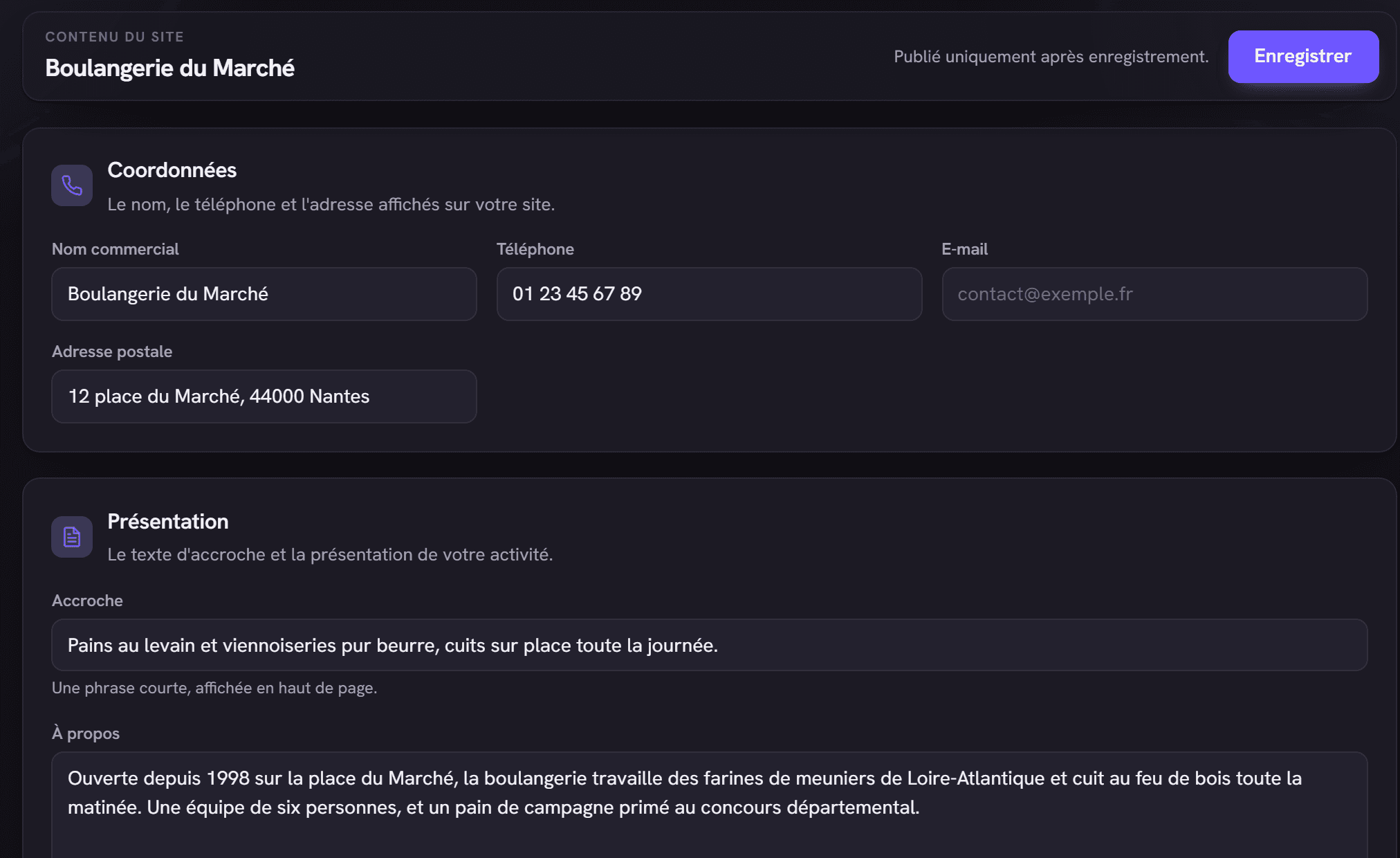
Task: Select the Boulangerie du Marché page title
Action: [x=169, y=69]
